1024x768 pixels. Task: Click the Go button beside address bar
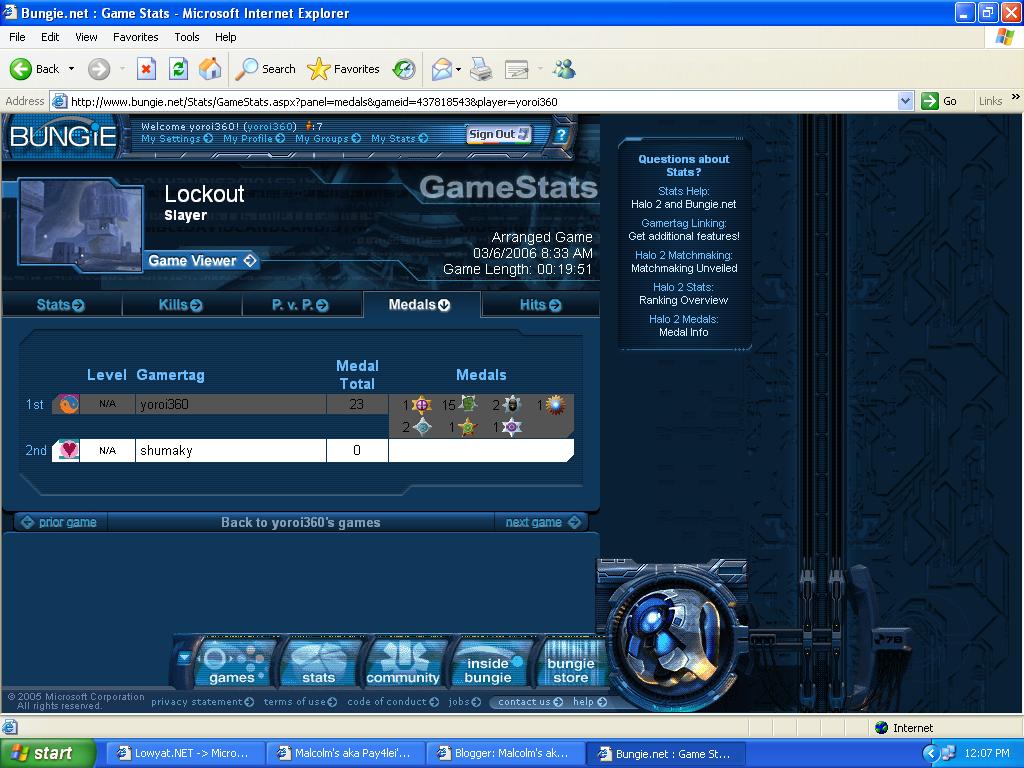pyautogui.click(x=939, y=101)
